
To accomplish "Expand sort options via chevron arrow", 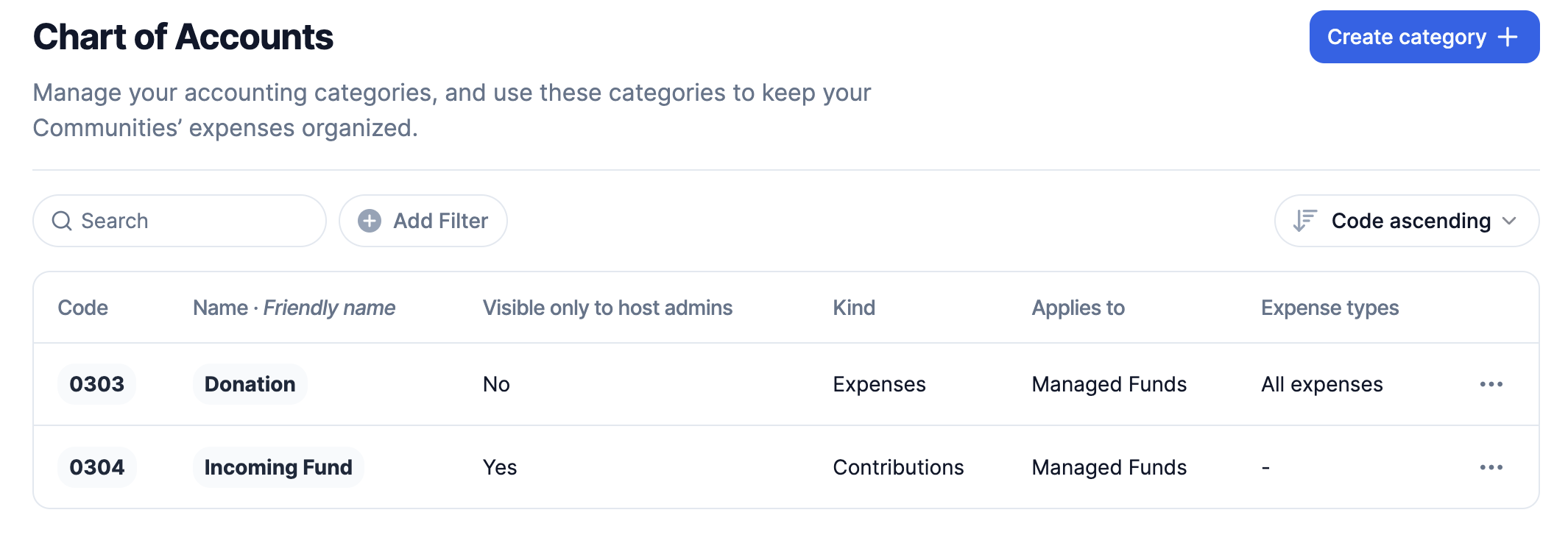I will point(1509,221).
